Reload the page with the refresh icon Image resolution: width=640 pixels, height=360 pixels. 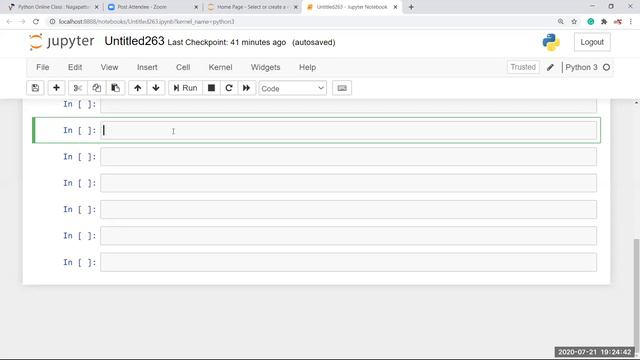(36, 22)
